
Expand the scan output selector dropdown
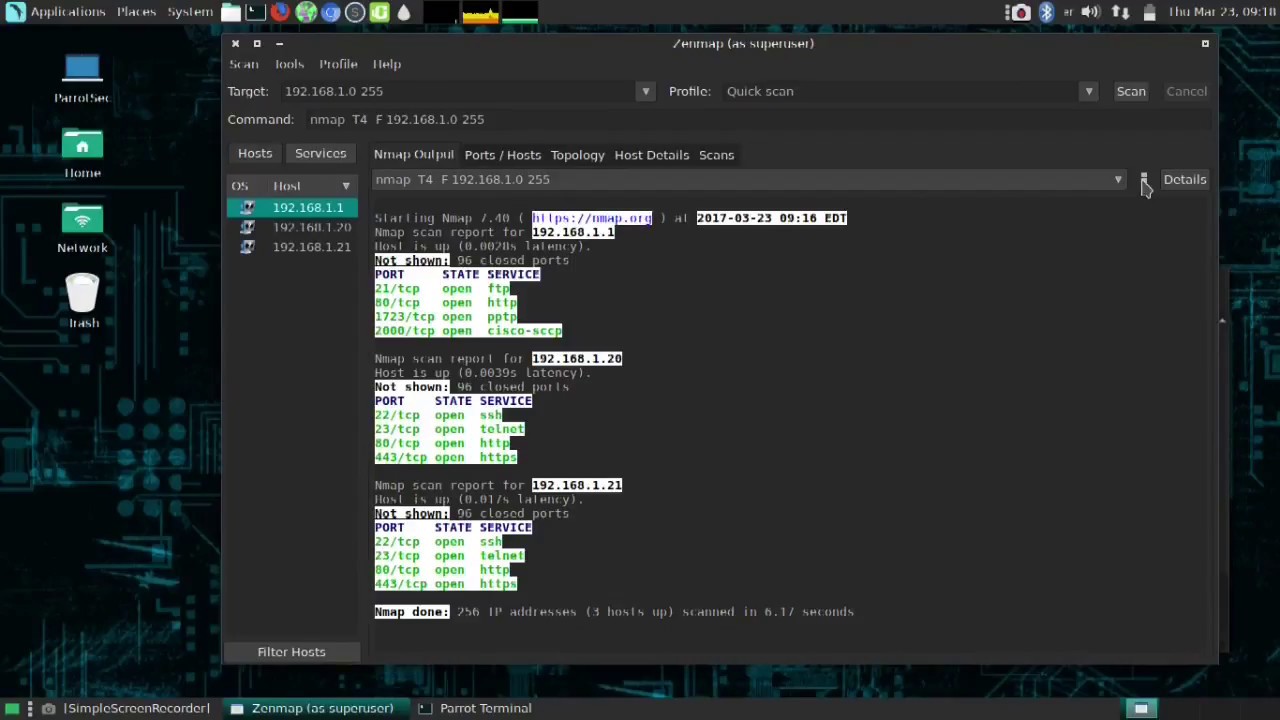pos(1118,180)
